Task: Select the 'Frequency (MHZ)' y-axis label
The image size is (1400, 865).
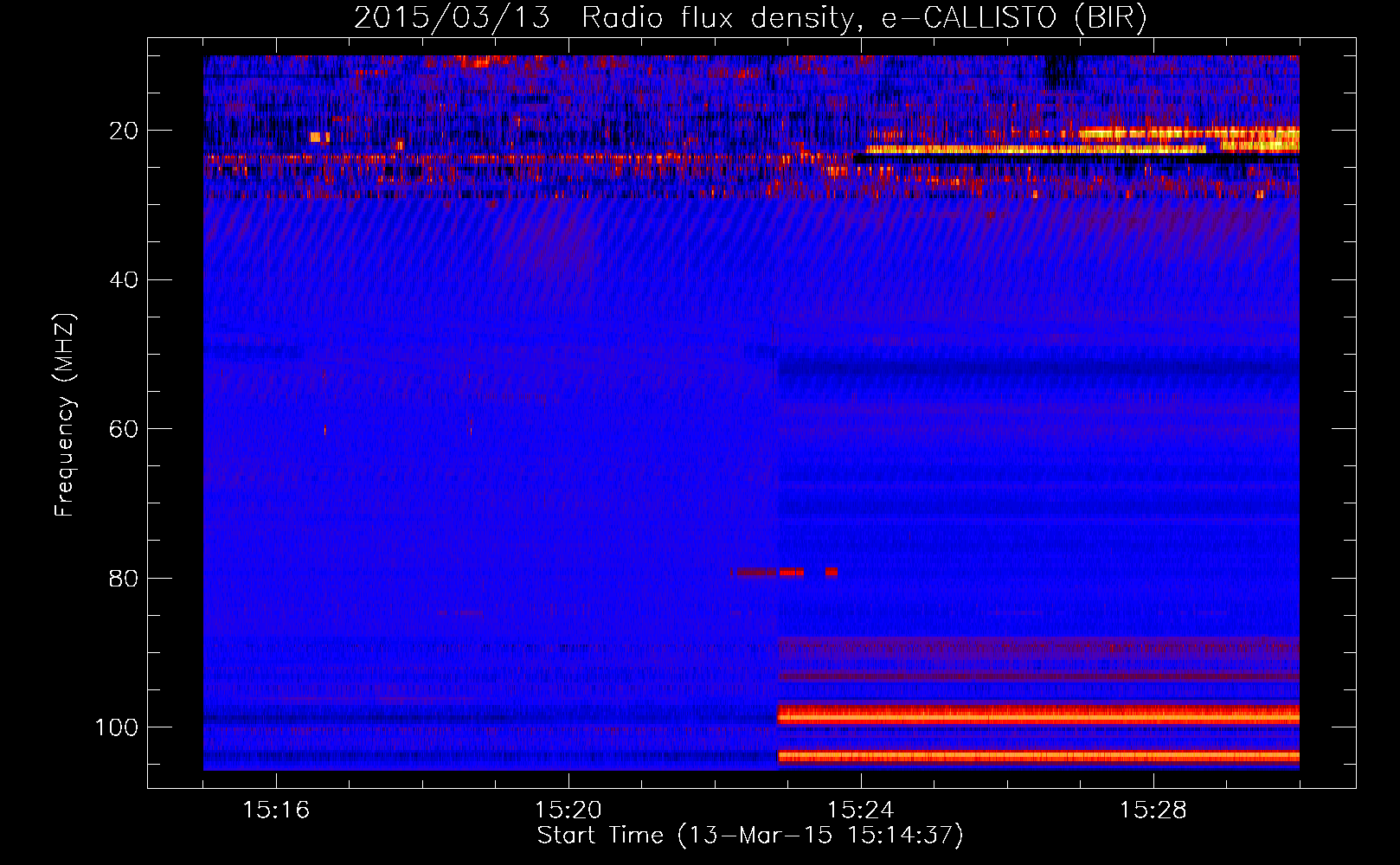Action: [x=65, y=414]
